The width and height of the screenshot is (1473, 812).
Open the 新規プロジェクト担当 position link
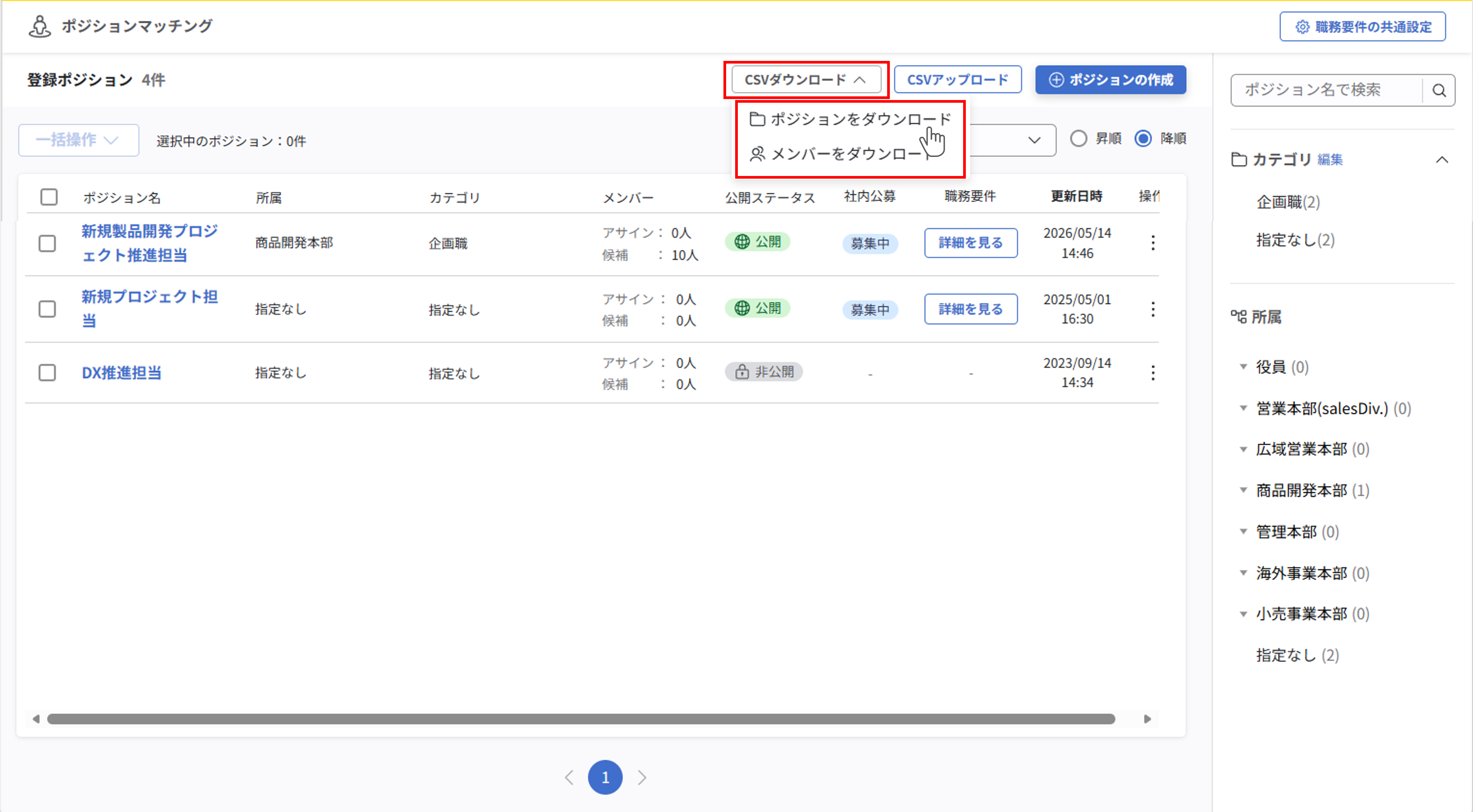149,308
